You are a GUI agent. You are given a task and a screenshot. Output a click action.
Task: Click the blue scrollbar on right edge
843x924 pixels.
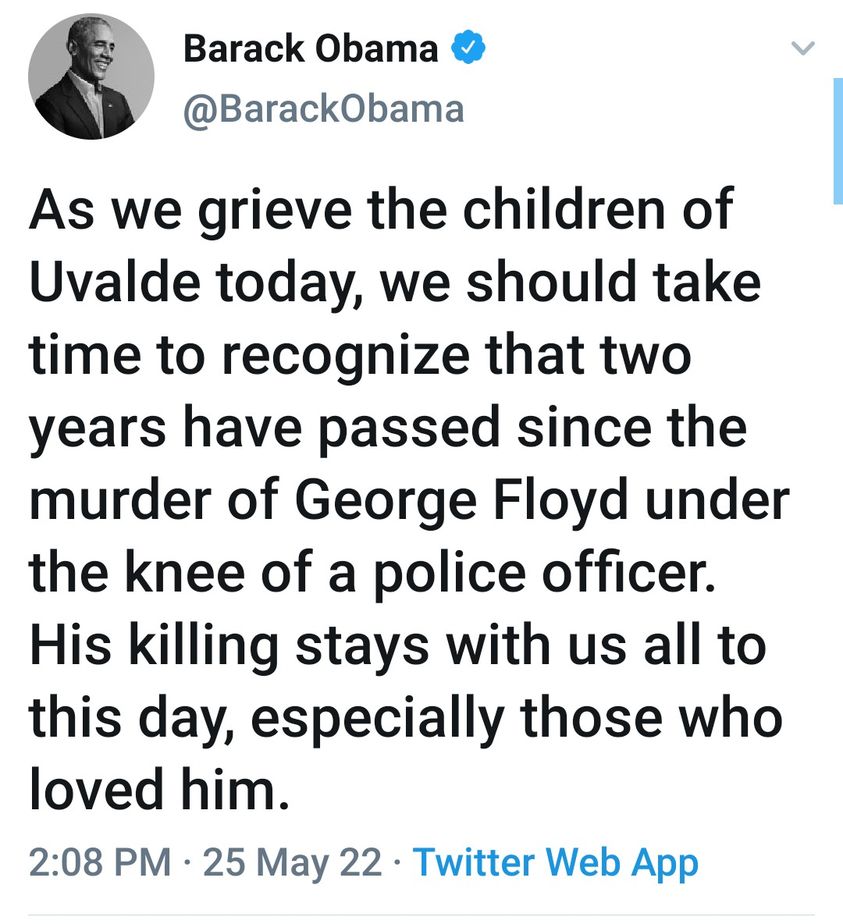tap(837, 140)
